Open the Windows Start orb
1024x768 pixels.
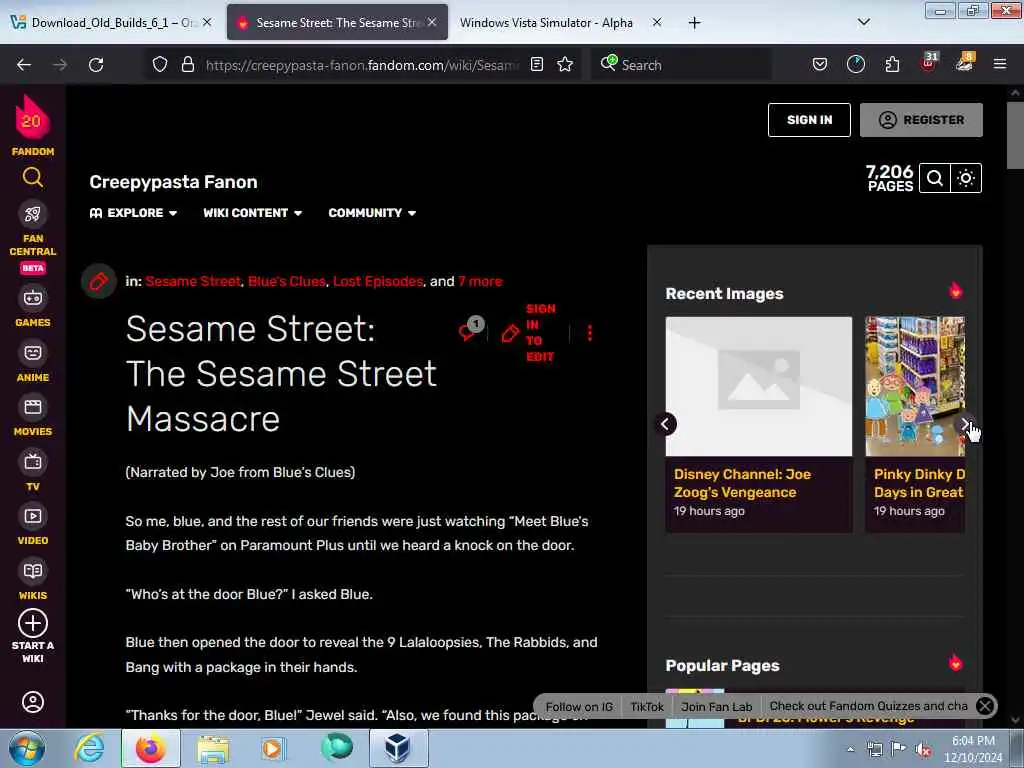tap(27, 748)
